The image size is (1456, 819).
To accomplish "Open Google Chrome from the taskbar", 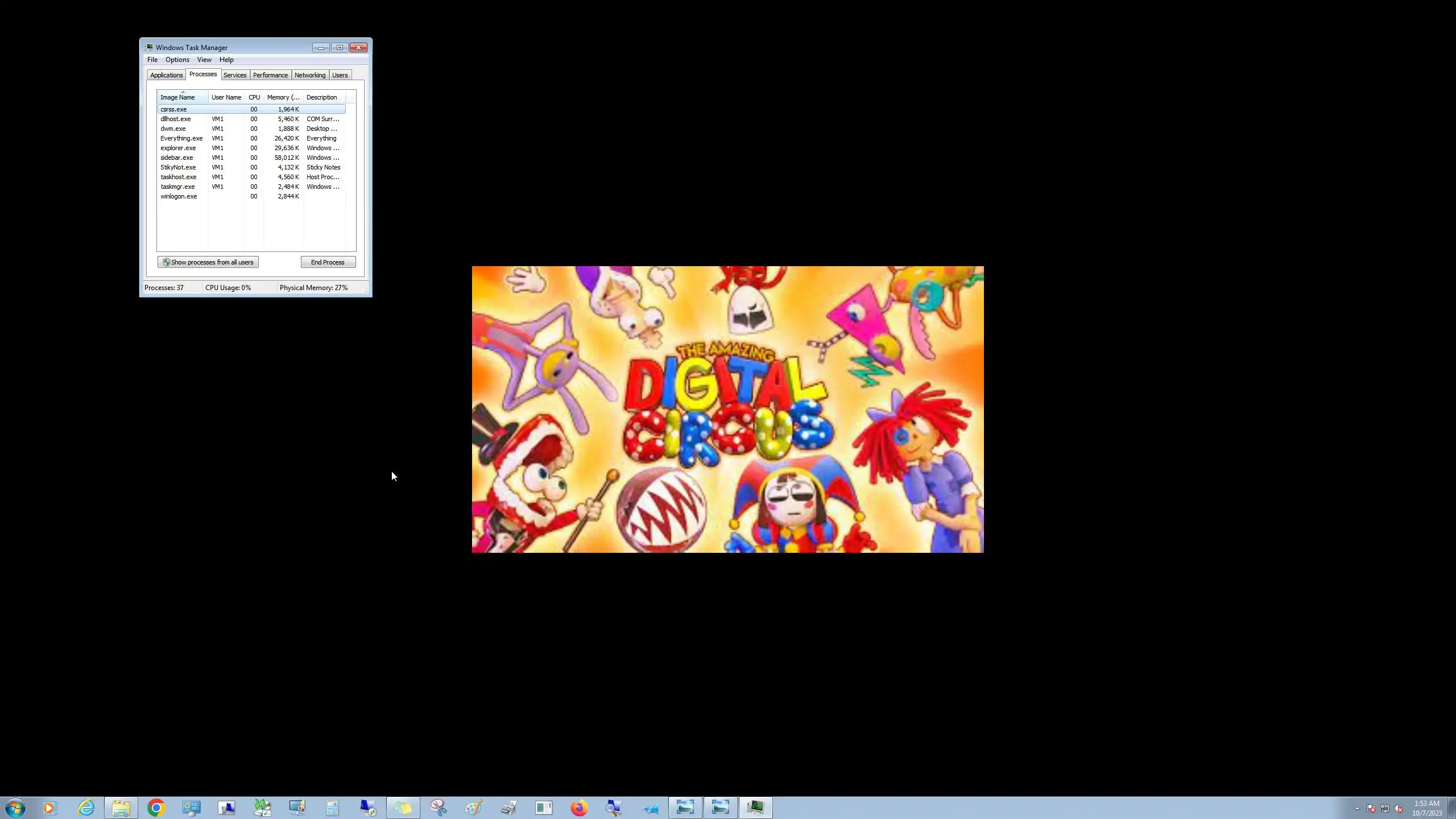I will point(156,808).
